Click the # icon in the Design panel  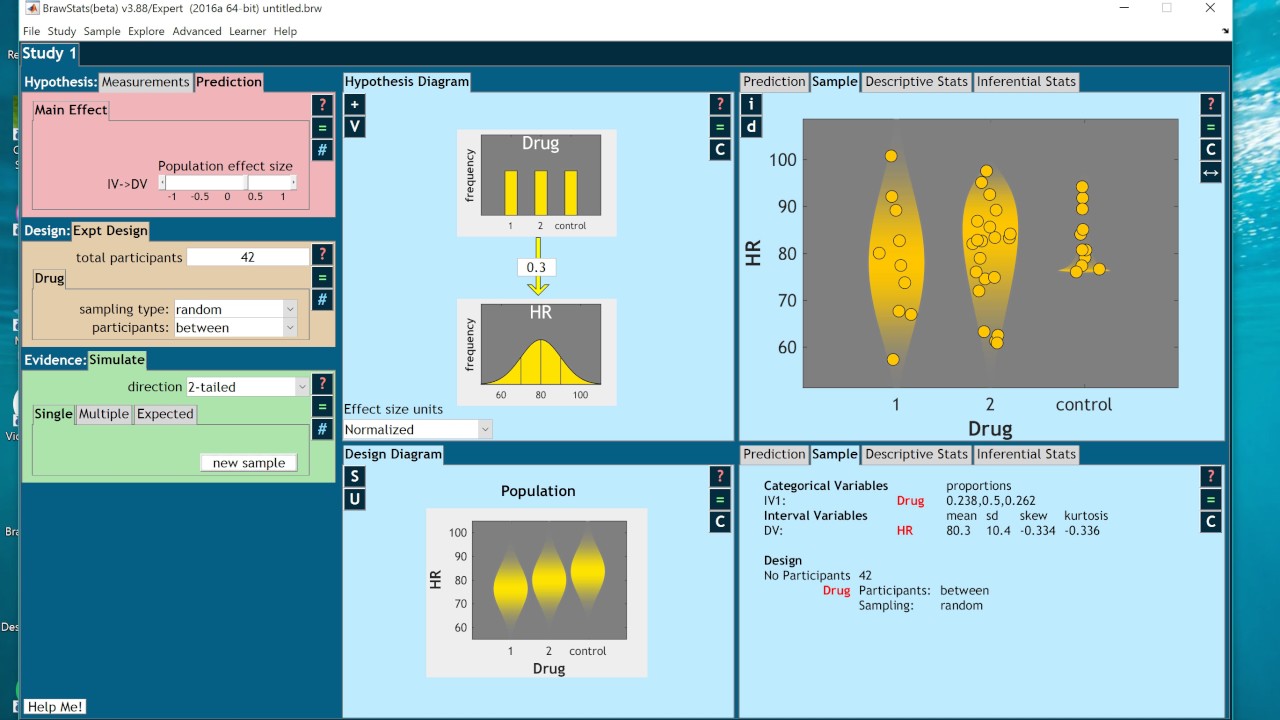tap(322, 299)
